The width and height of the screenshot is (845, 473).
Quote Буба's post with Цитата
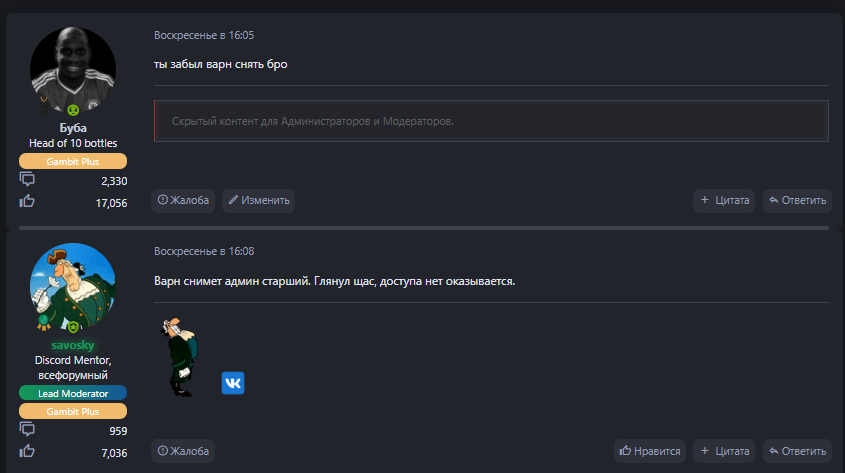click(x=724, y=200)
